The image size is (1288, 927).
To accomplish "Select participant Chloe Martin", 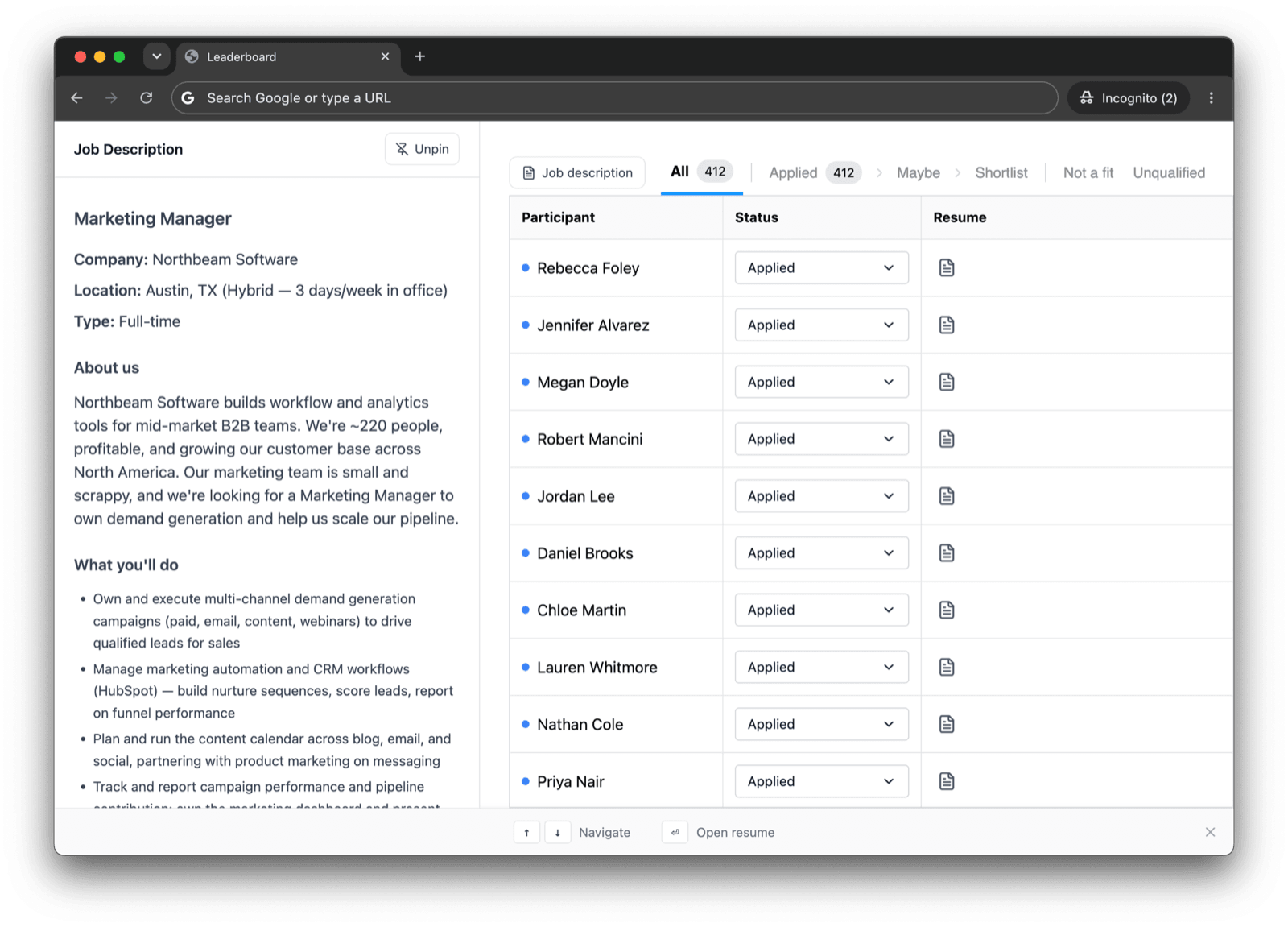I will coord(581,610).
